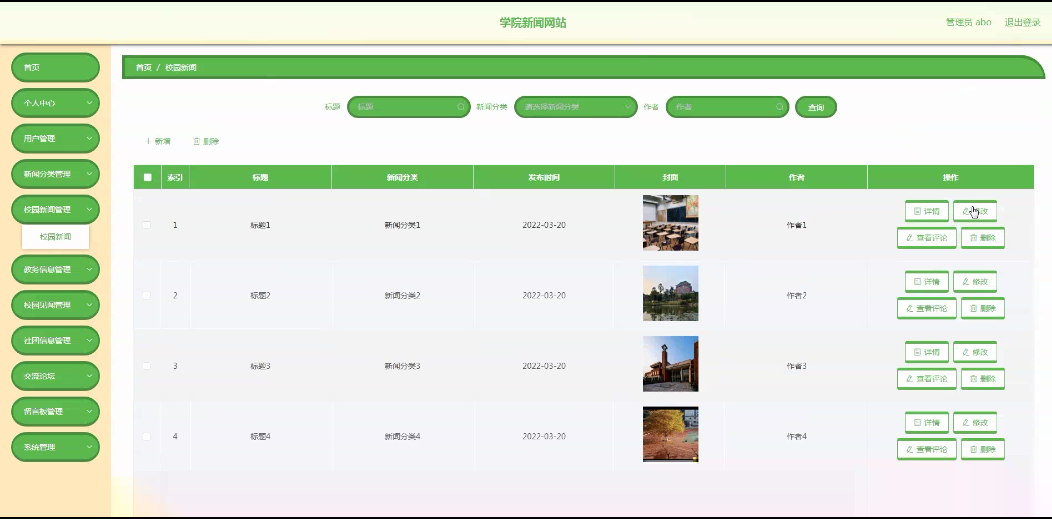Expand the 新闻分类管理 sidebar menu

(x=55, y=174)
